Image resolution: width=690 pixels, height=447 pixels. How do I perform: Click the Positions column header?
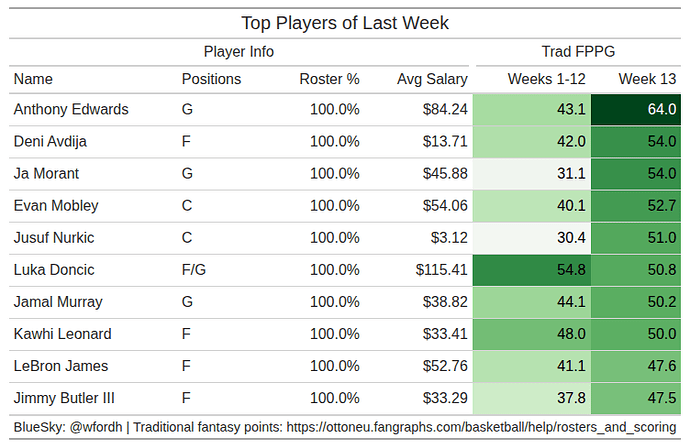[x=211, y=79]
